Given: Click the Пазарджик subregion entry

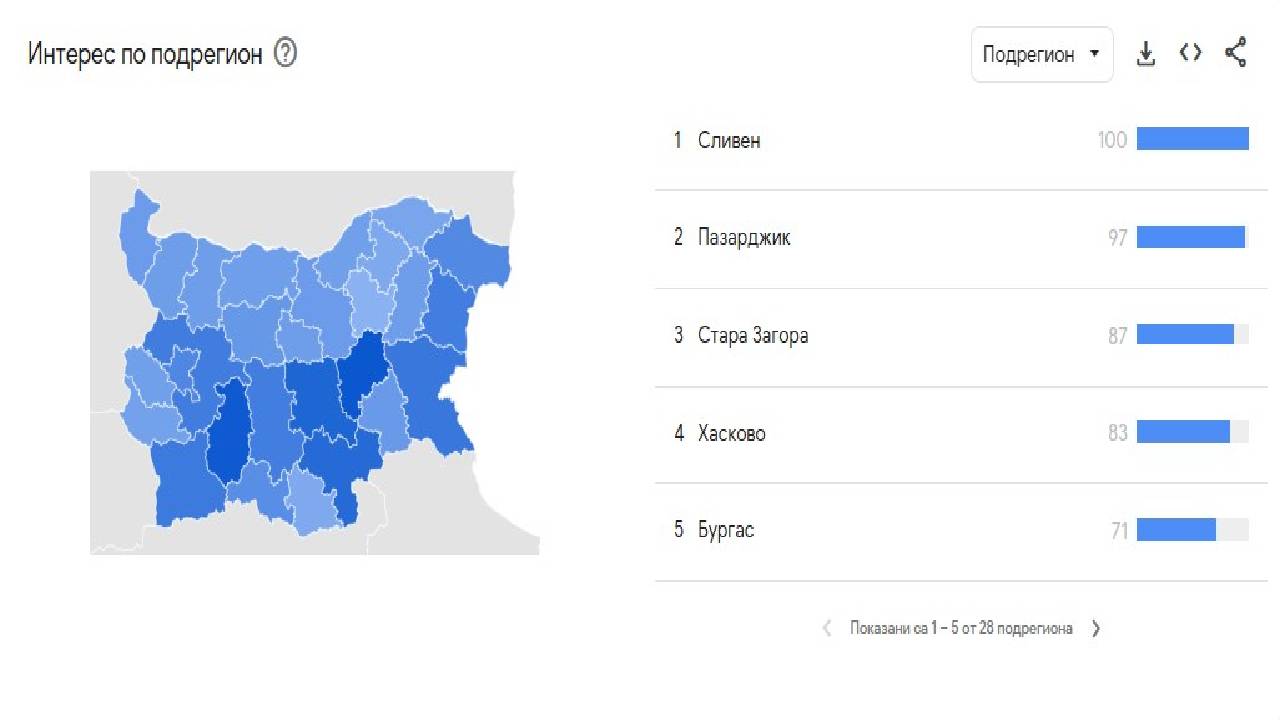Looking at the screenshot, I should pyautogui.click(x=745, y=238).
